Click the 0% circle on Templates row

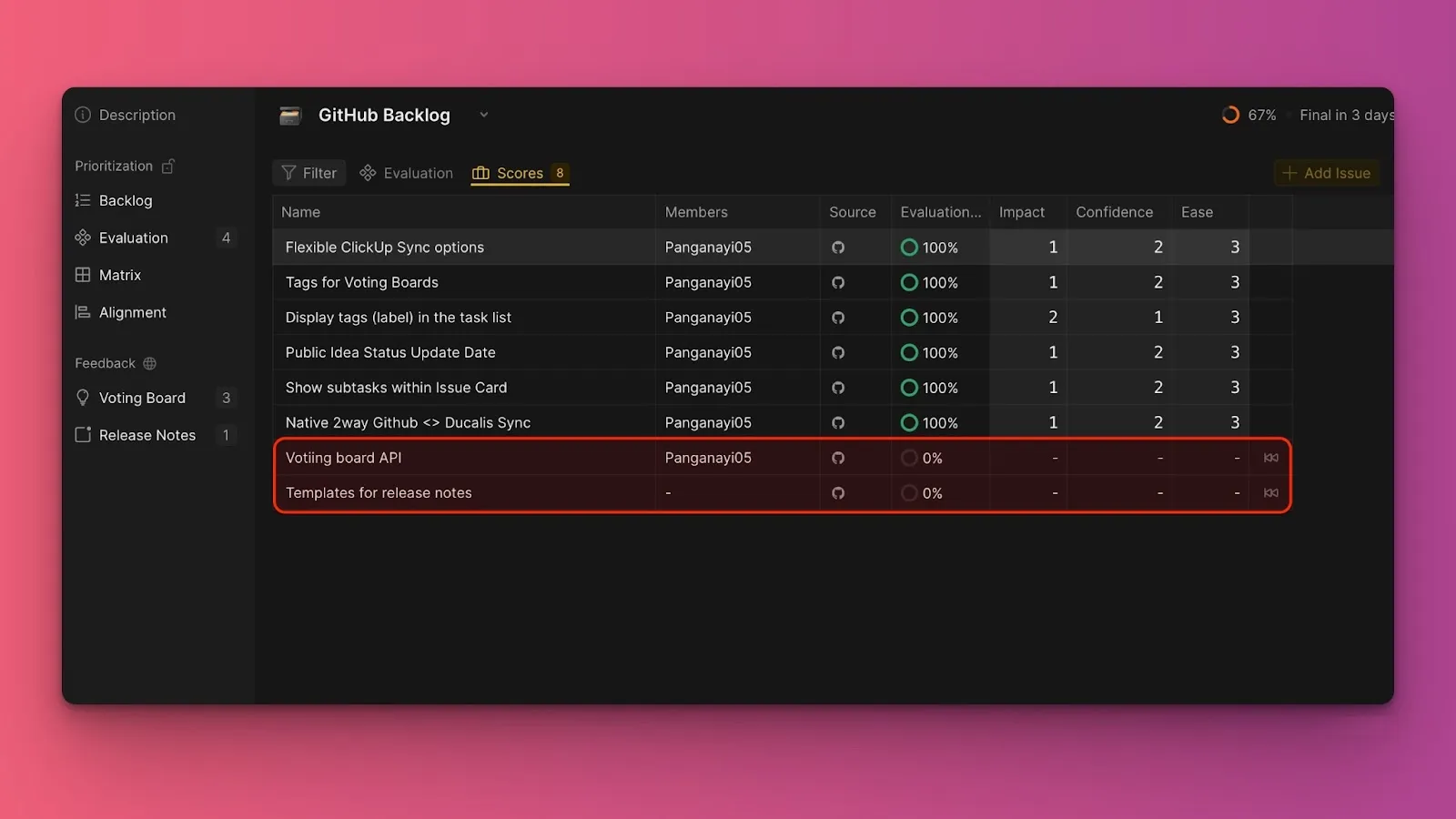pyautogui.click(x=908, y=493)
